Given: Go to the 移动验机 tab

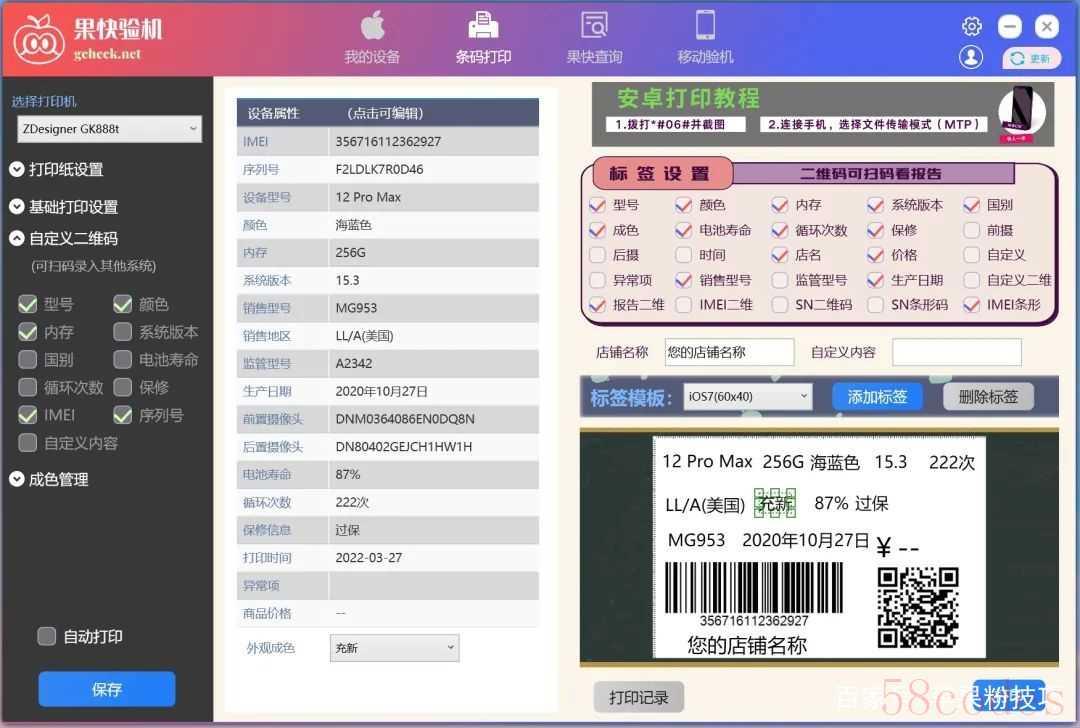Looking at the screenshot, I should pos(705,39).
